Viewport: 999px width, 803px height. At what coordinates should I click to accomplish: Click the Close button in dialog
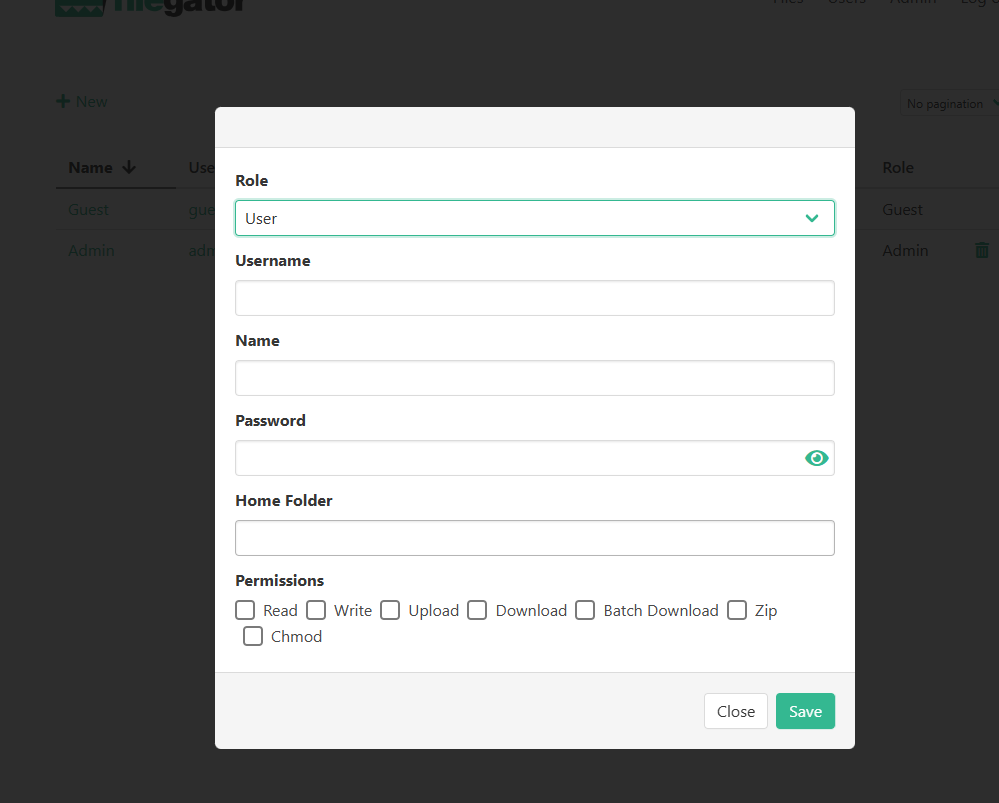pyautogui.click(x=736, y=711)
